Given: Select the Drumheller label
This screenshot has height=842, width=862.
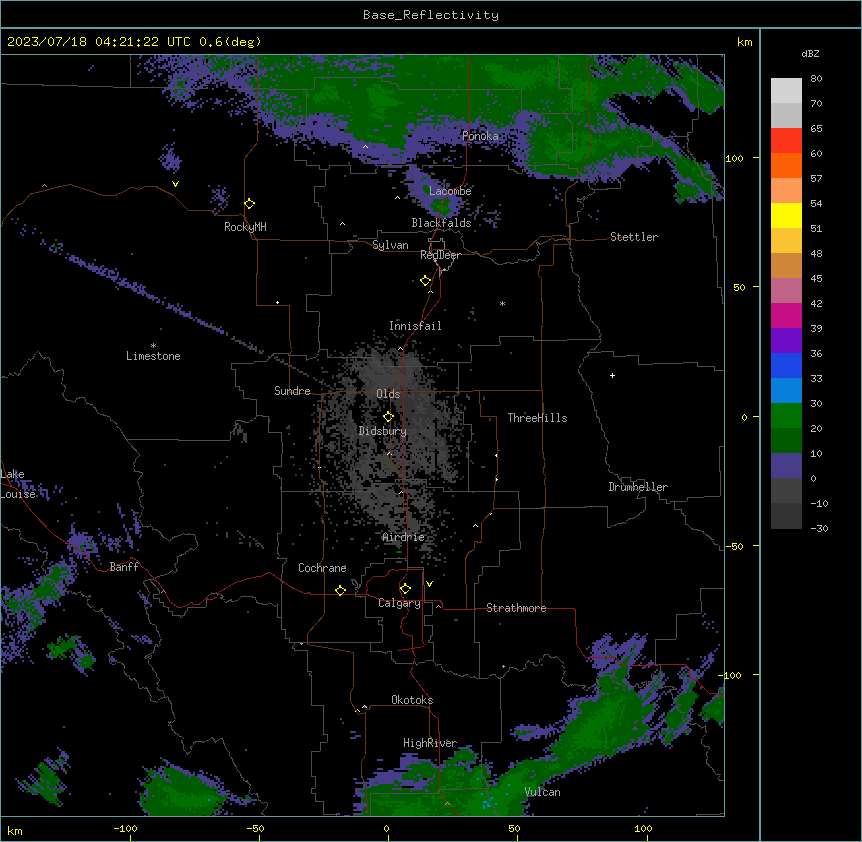Looking at the screenshot, I should point(638,487).
